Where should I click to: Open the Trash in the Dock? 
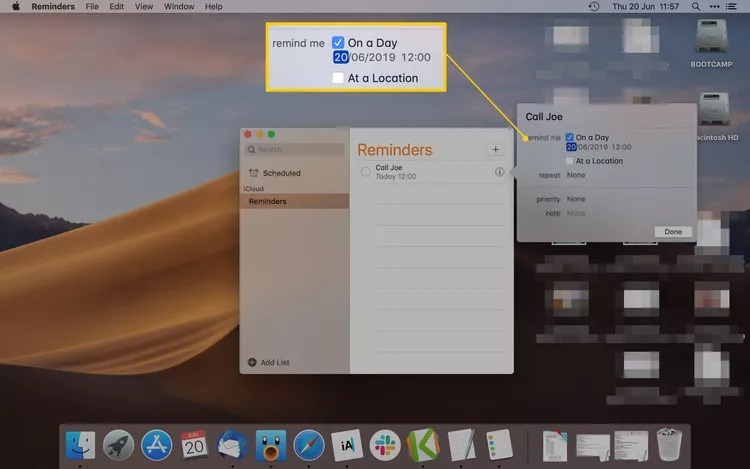(x=669, y=445)
